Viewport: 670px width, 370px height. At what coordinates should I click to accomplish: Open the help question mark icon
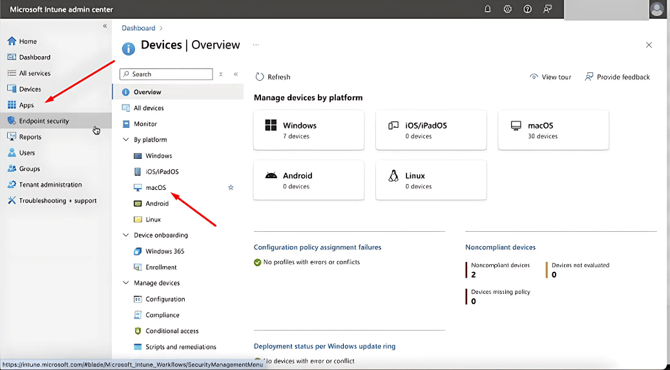pyautogui.click(x=528, y=9)
